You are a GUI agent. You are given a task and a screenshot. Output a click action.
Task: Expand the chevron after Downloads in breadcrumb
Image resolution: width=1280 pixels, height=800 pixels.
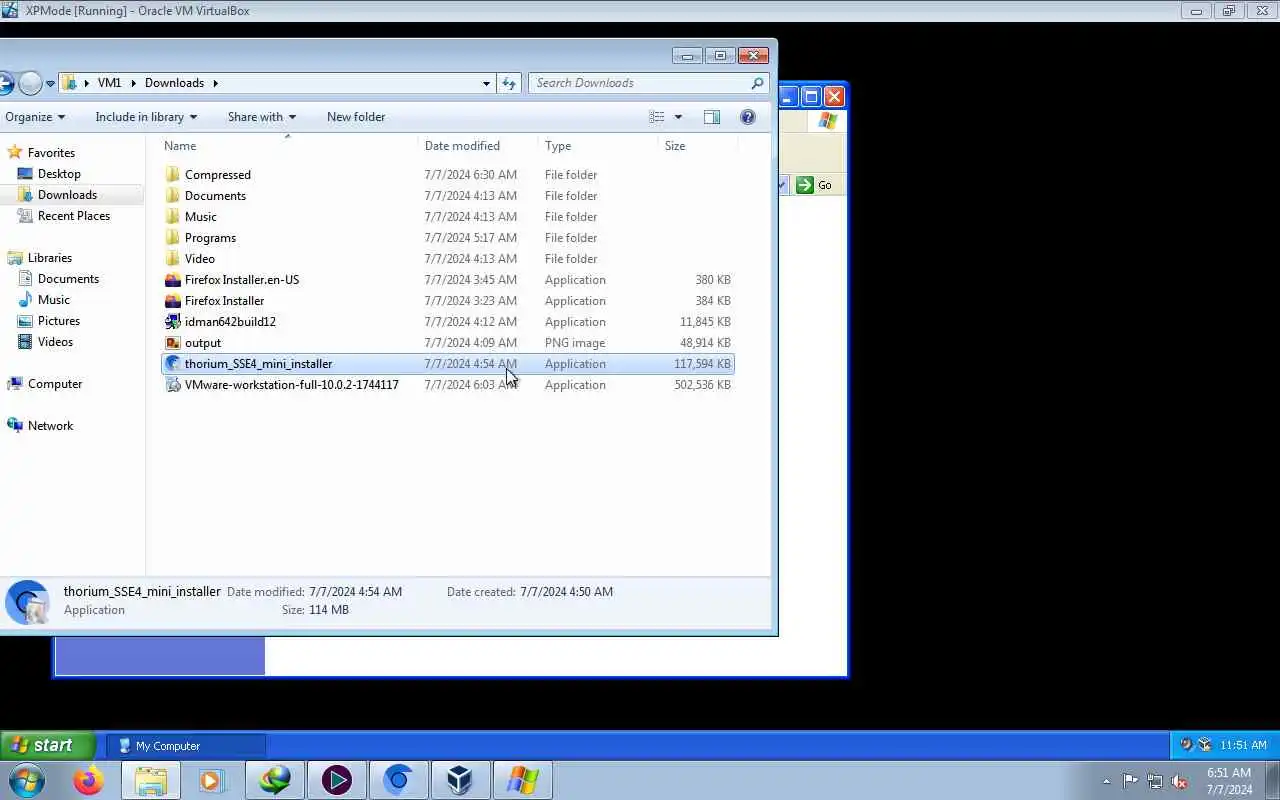pos(215,83)
